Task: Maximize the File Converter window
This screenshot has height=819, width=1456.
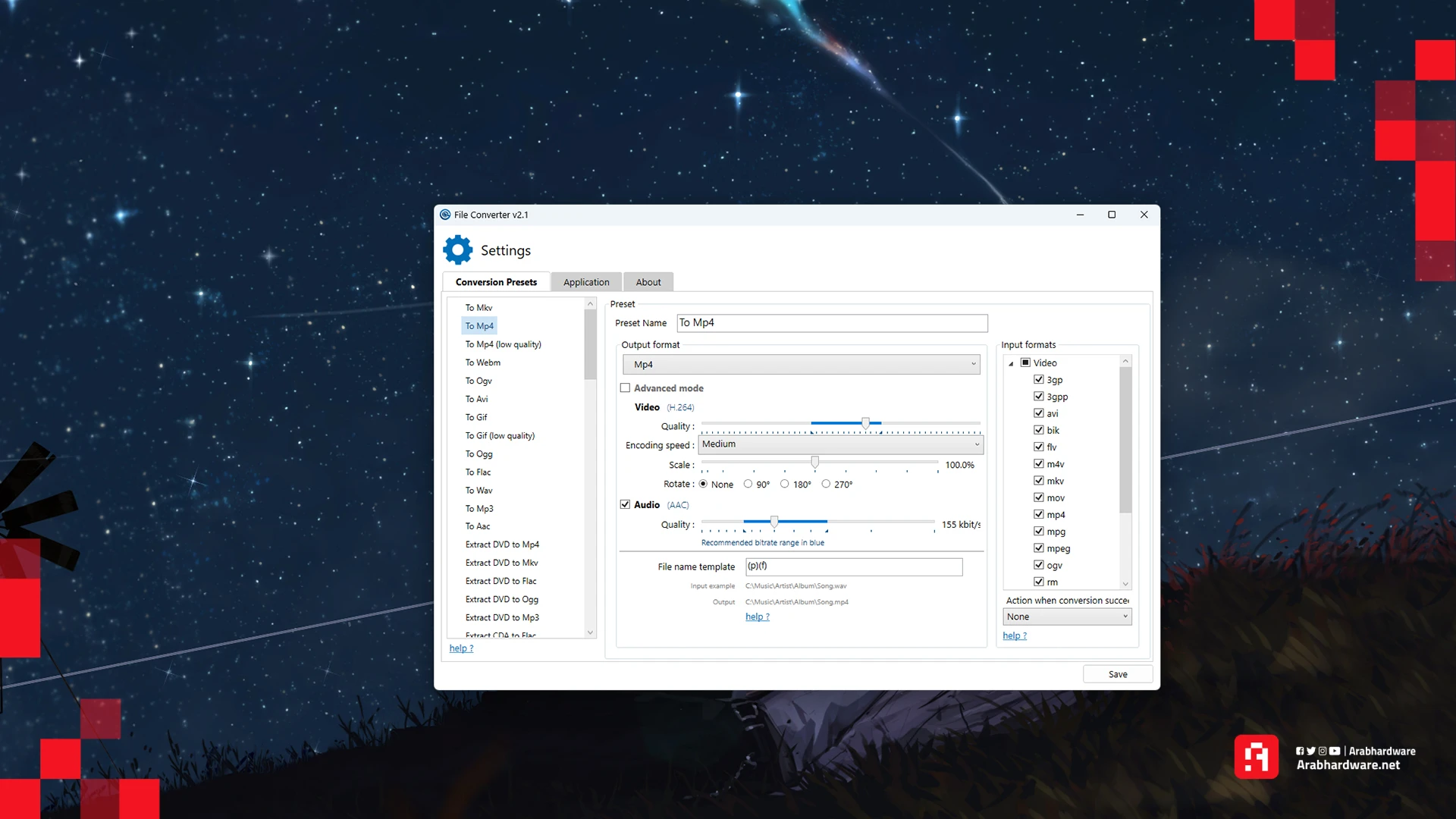Action: [x=1112, y=215]
